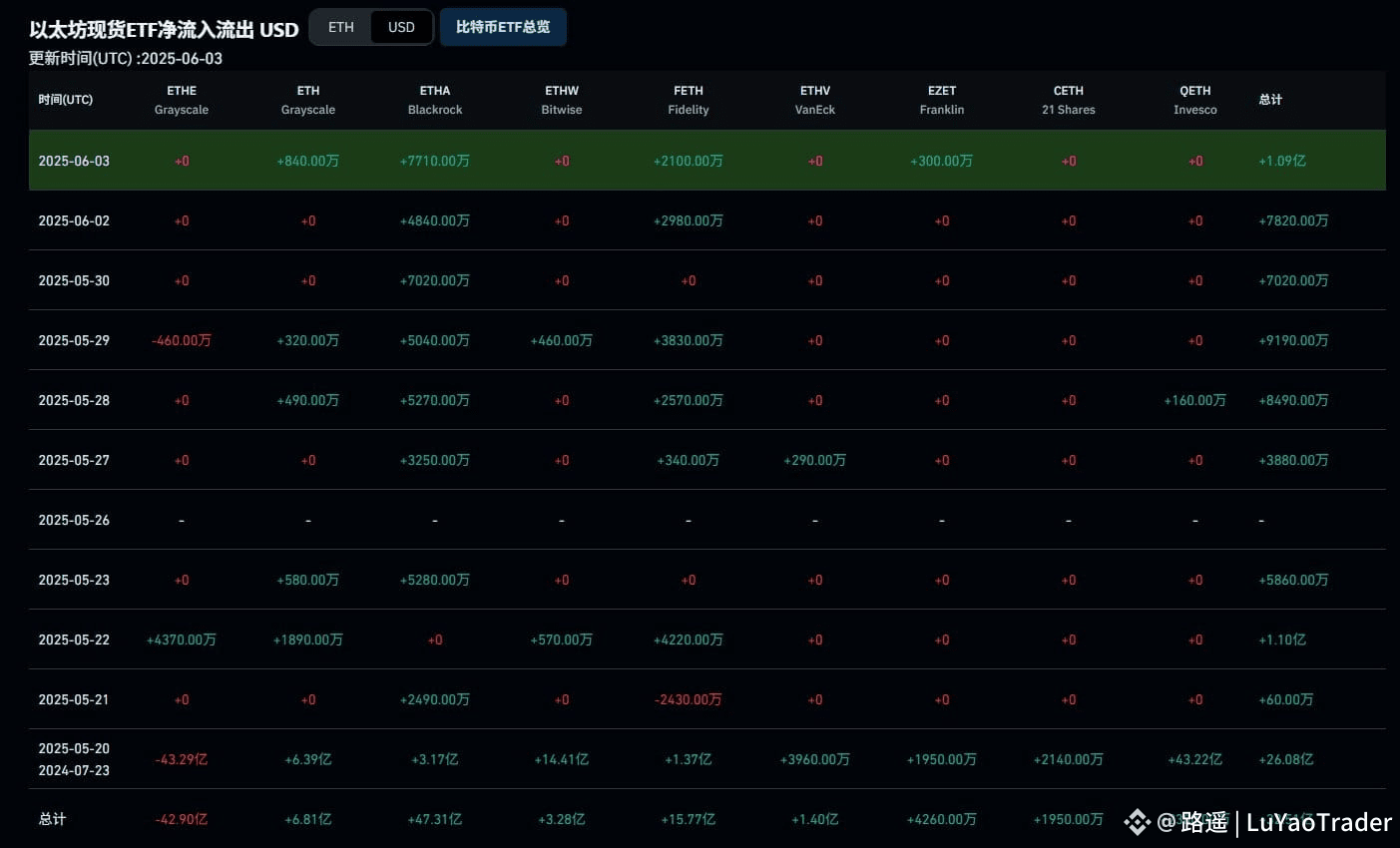Click the QETH Invesco column header
Image resolution: width=1400 pixels, height=848 pixels.
click(x=1195, y=100)
